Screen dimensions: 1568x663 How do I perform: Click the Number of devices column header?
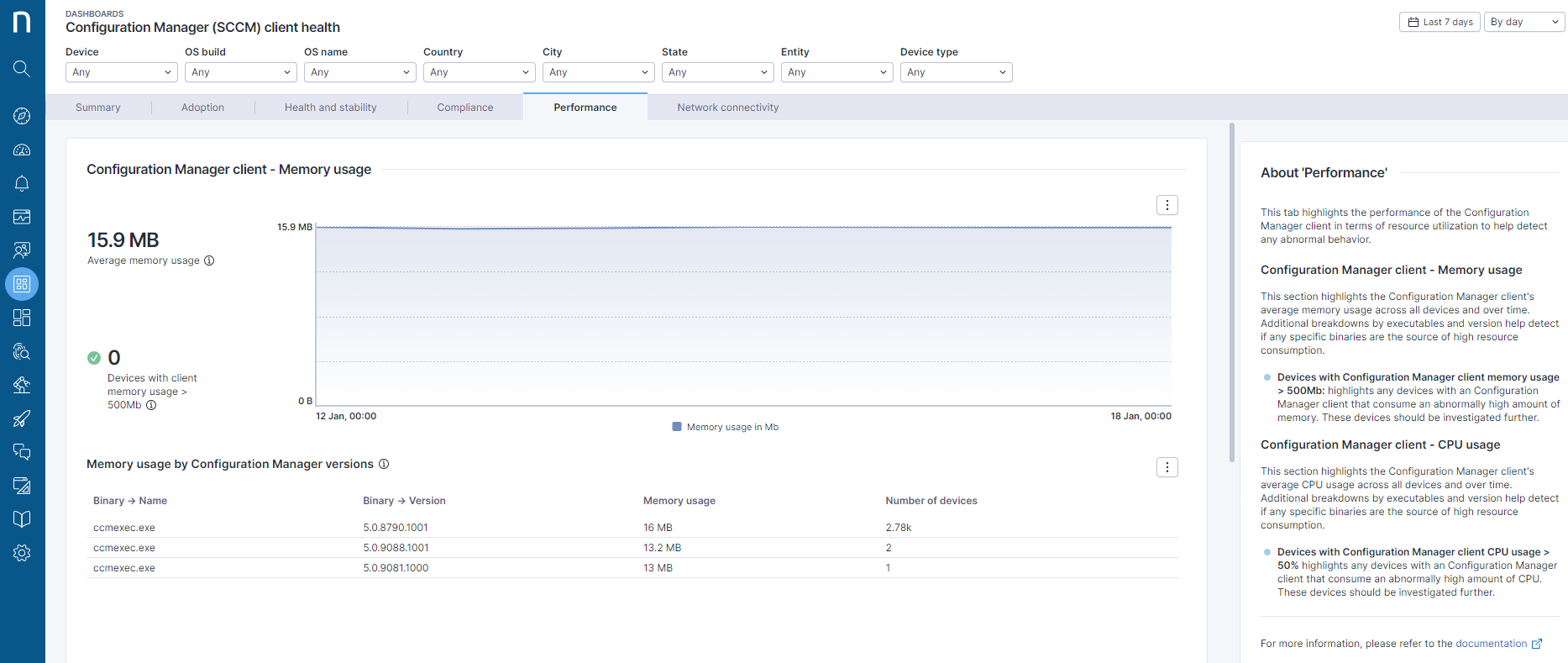[931, 501]
